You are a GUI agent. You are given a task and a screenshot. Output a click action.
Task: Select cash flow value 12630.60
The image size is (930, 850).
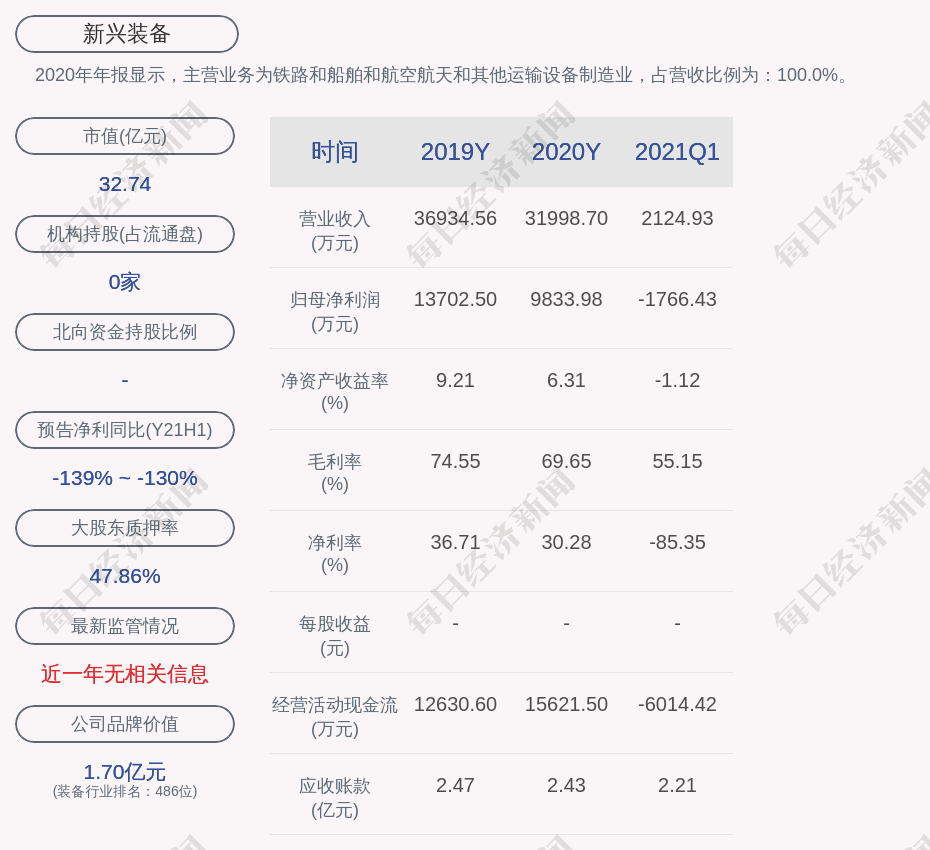[455, 704]
